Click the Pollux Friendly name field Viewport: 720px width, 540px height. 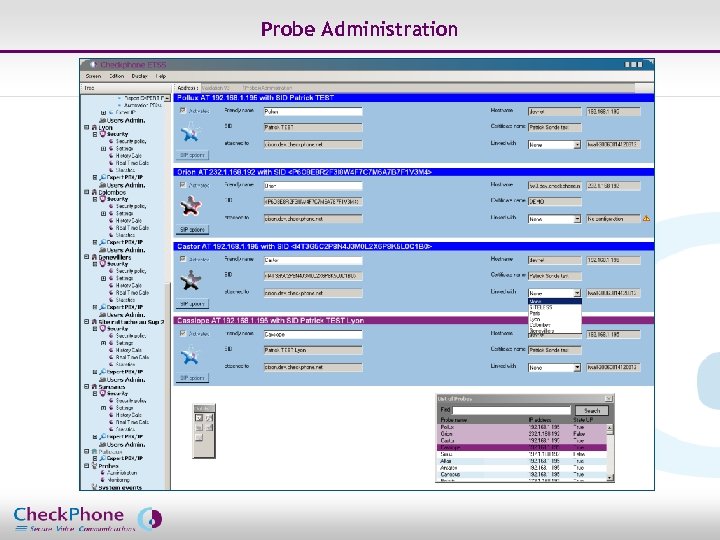point(313,111)
